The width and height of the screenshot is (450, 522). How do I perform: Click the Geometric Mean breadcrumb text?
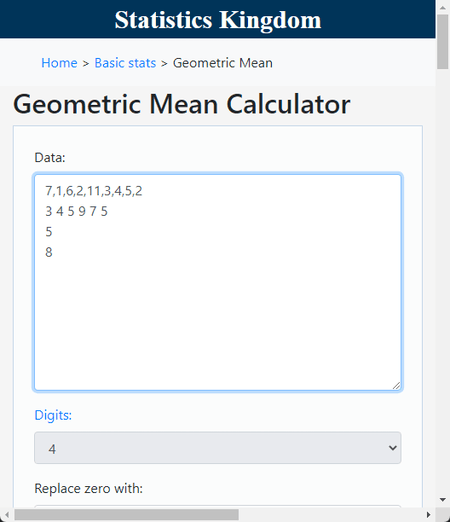pyautogui.click(x=223, y=63)
